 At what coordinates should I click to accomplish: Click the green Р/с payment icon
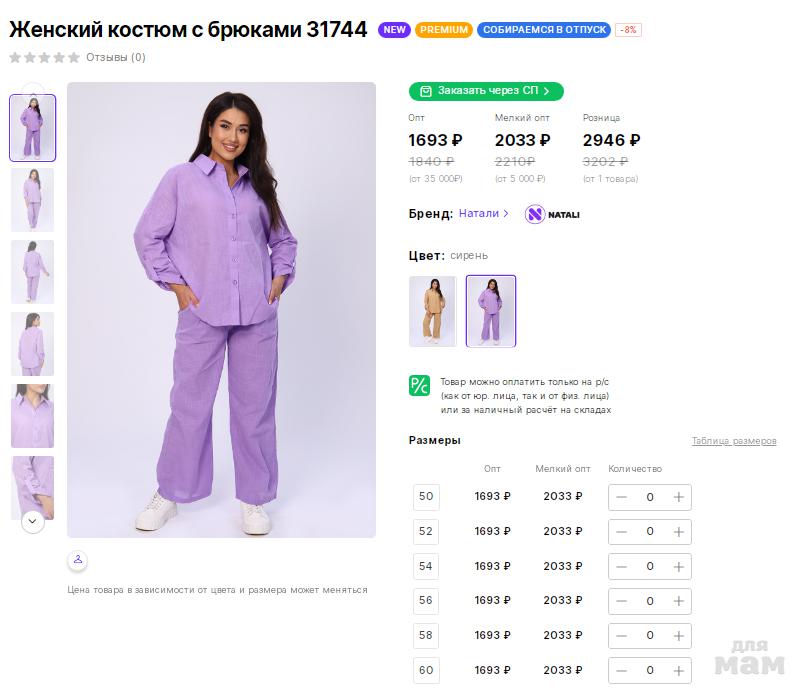(419, 386)
